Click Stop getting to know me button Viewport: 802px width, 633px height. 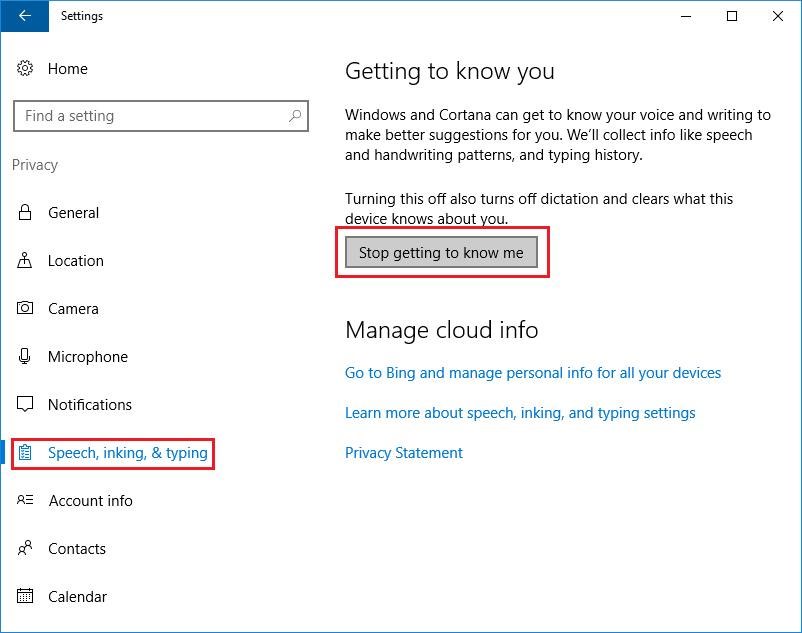441,253
